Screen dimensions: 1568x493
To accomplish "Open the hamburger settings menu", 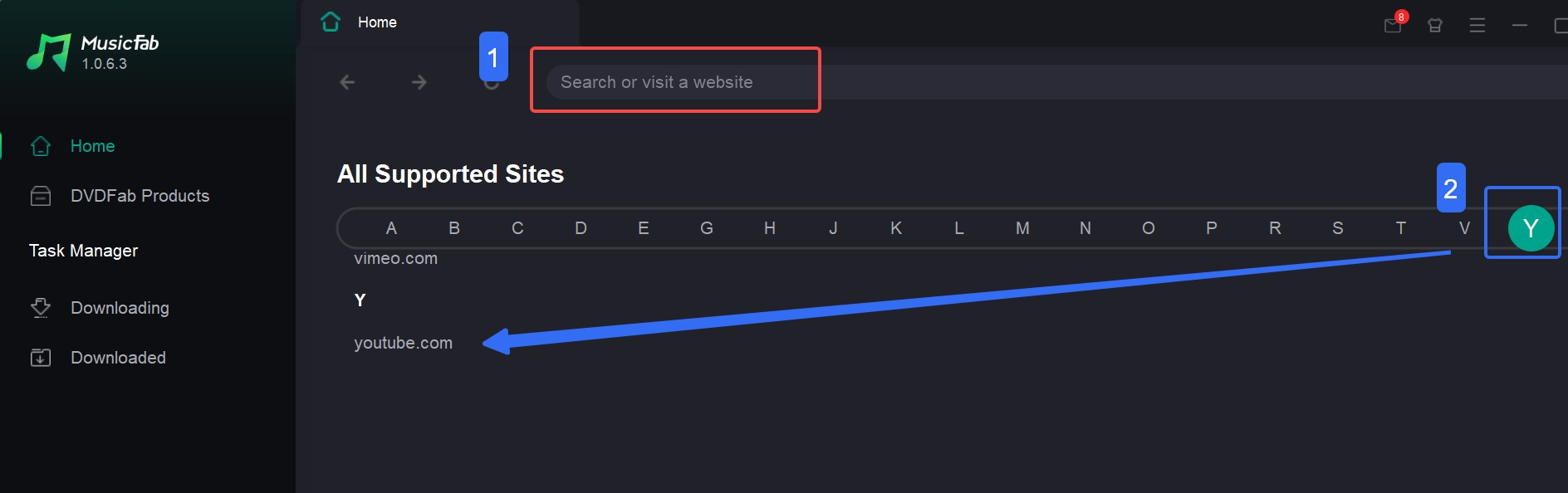I will pyautogui.click(x=1478, y=25).
